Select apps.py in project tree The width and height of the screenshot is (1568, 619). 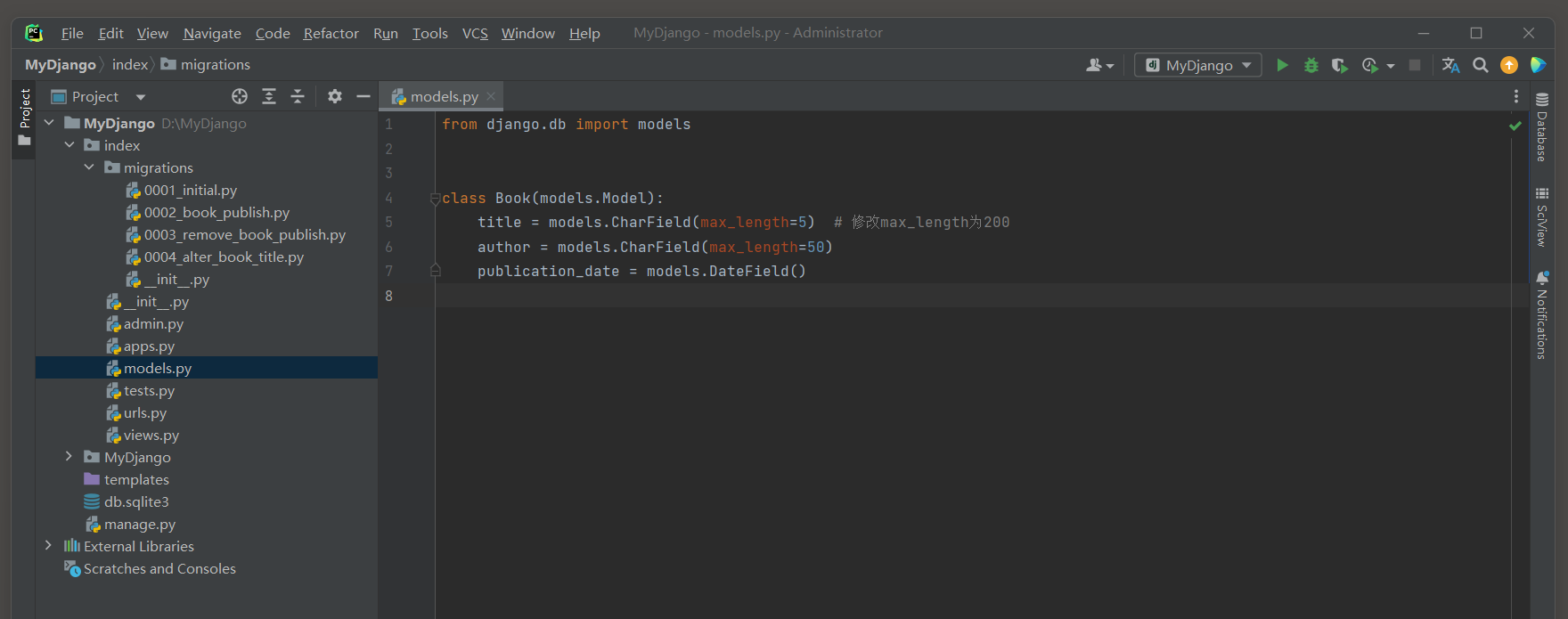[x=149, y=346]
